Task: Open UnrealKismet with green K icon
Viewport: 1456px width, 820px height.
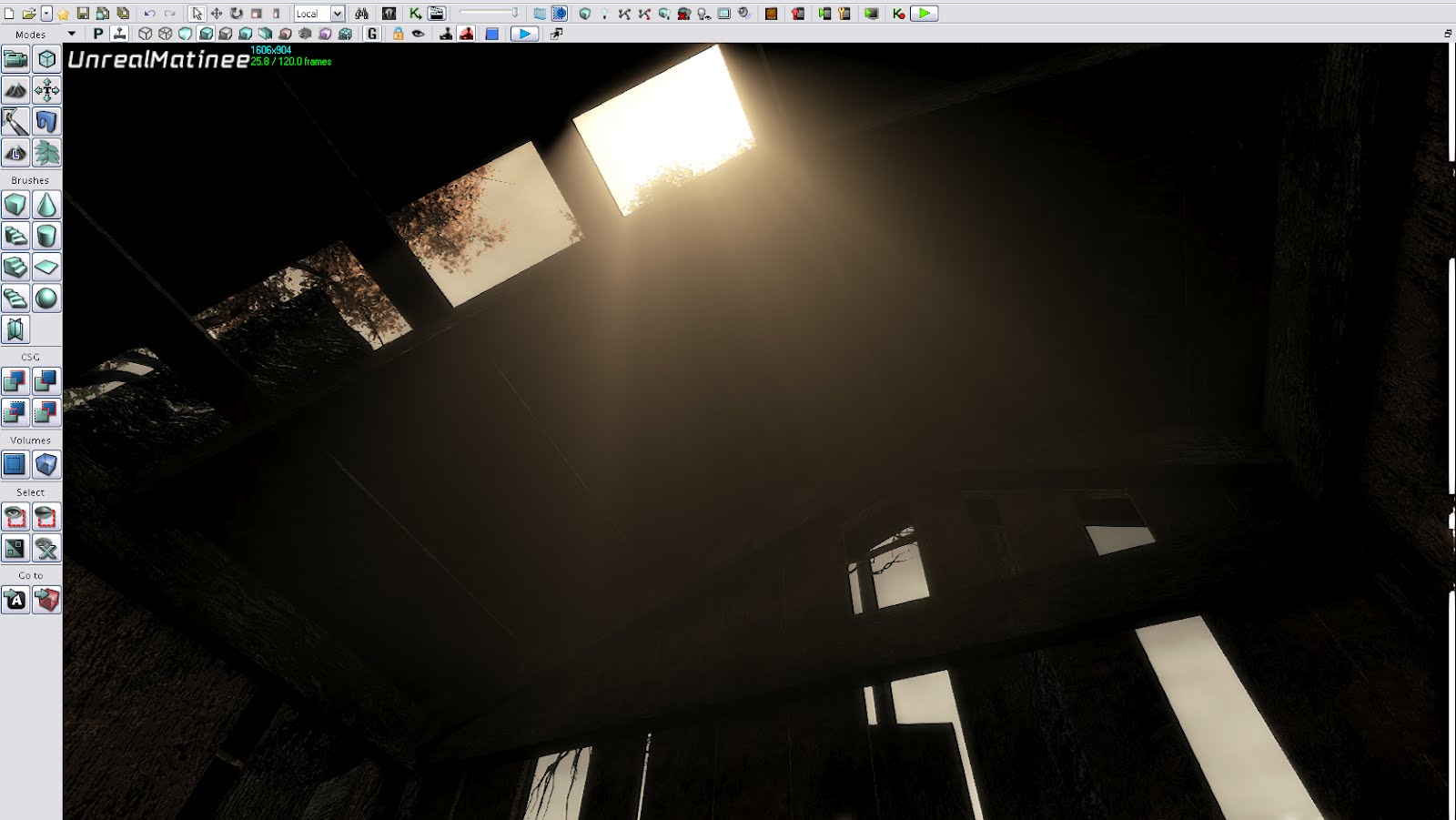Action: tap(415, 14)
